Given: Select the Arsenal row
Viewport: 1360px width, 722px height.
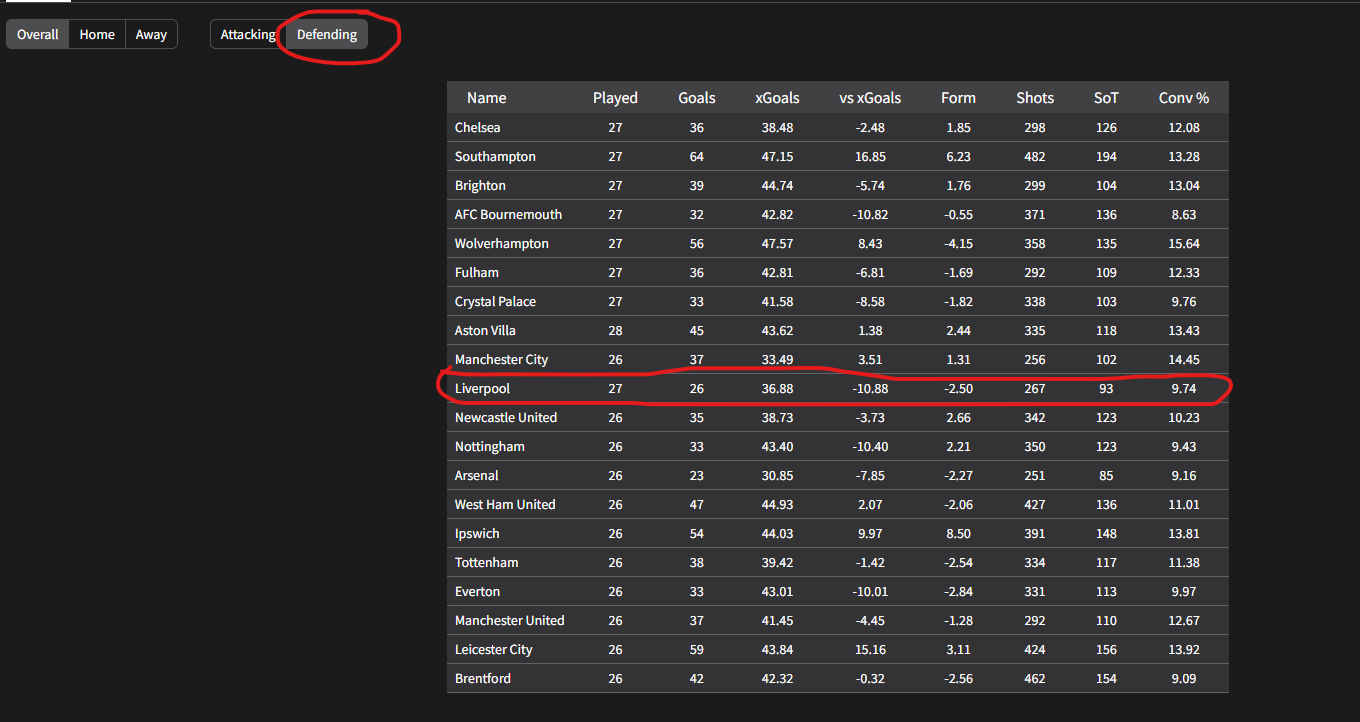Looking at the screenshot, I should (477, 475).
